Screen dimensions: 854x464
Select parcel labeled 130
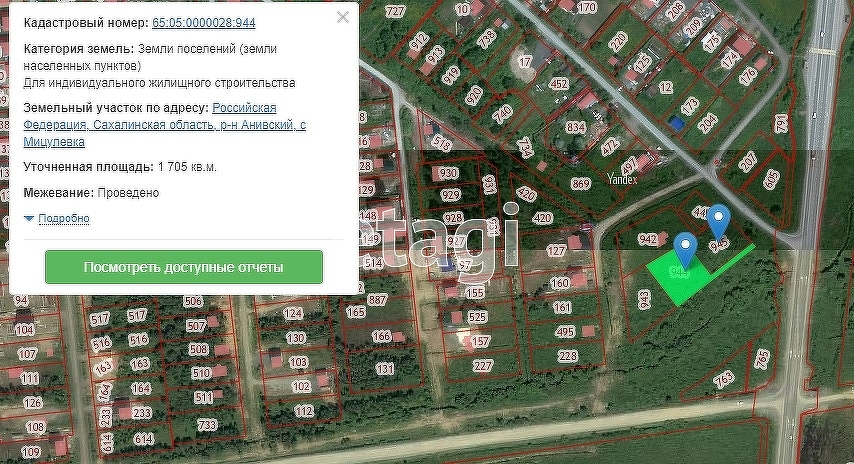pyautogui.click(x=296, y=338)
